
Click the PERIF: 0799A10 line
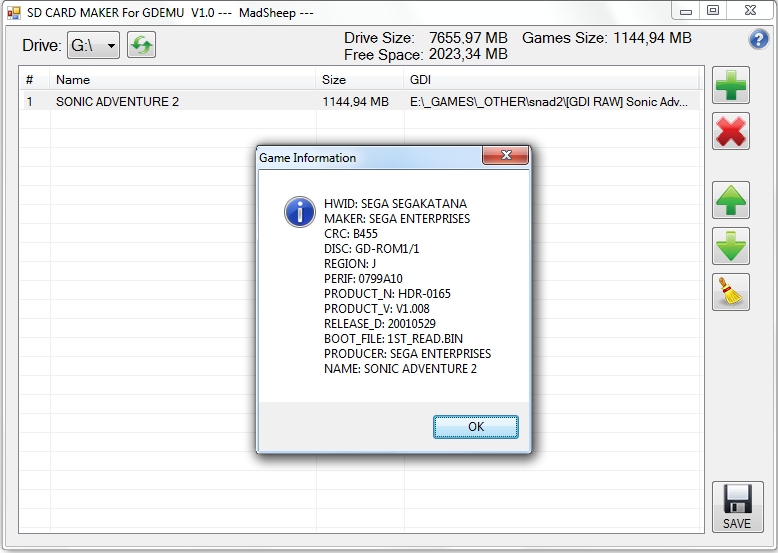[363, 279]
